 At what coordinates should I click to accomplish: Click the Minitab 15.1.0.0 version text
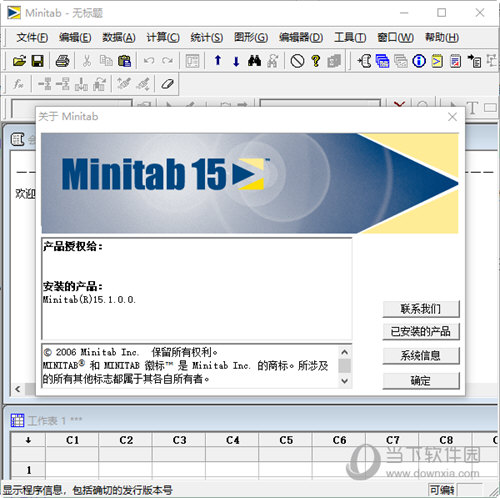tap(89, 300)
